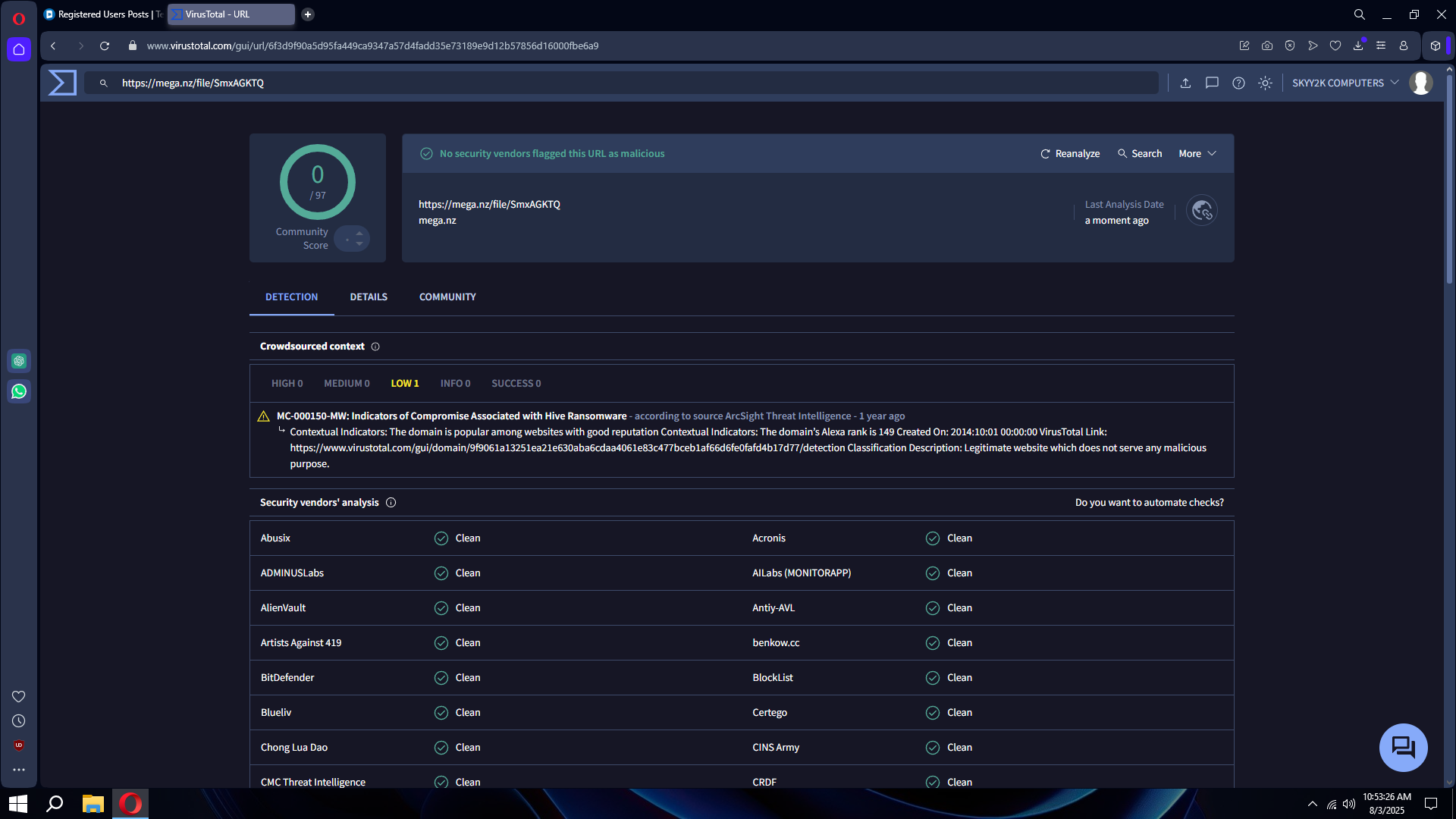Open the VirusTotal help question icon
The image size is (1456, 819).
point(1238,83)
